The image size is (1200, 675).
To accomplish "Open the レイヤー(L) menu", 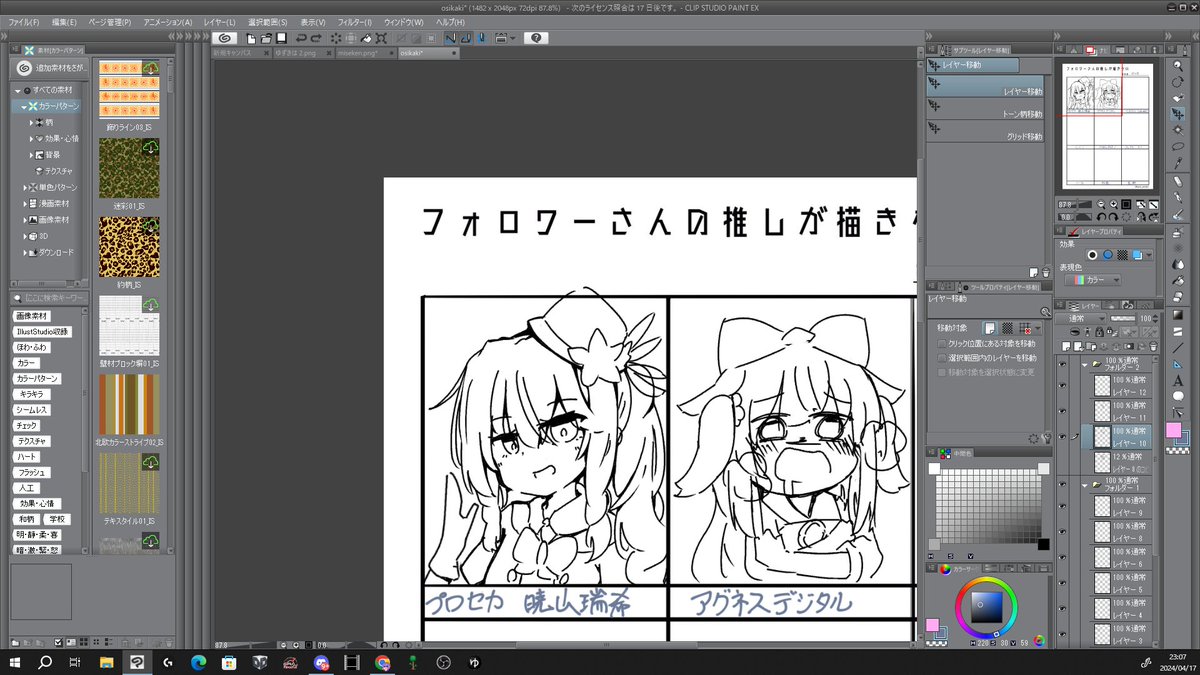I will pos(219,21).
